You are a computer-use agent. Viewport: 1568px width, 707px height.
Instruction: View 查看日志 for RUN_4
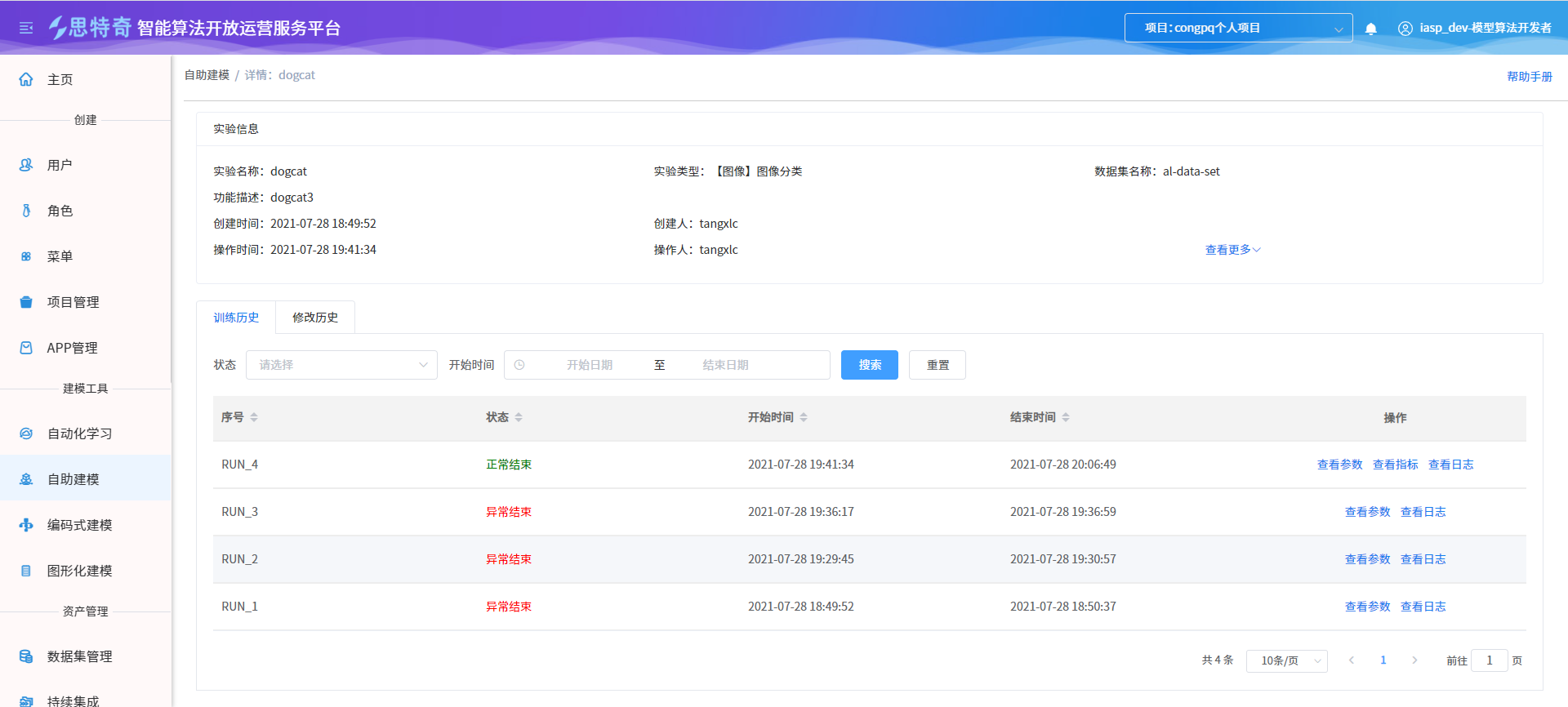[1450, 465]
